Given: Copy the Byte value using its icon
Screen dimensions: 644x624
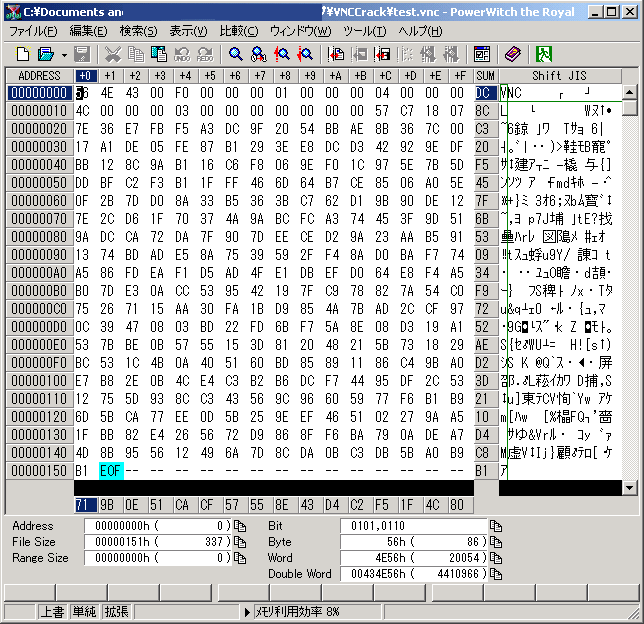Looking at the screenshot, I should [496, 542].
